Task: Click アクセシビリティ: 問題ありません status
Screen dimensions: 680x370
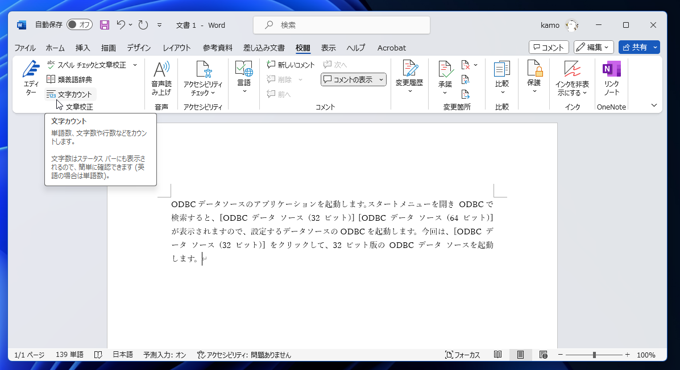Action: point(244,355)
